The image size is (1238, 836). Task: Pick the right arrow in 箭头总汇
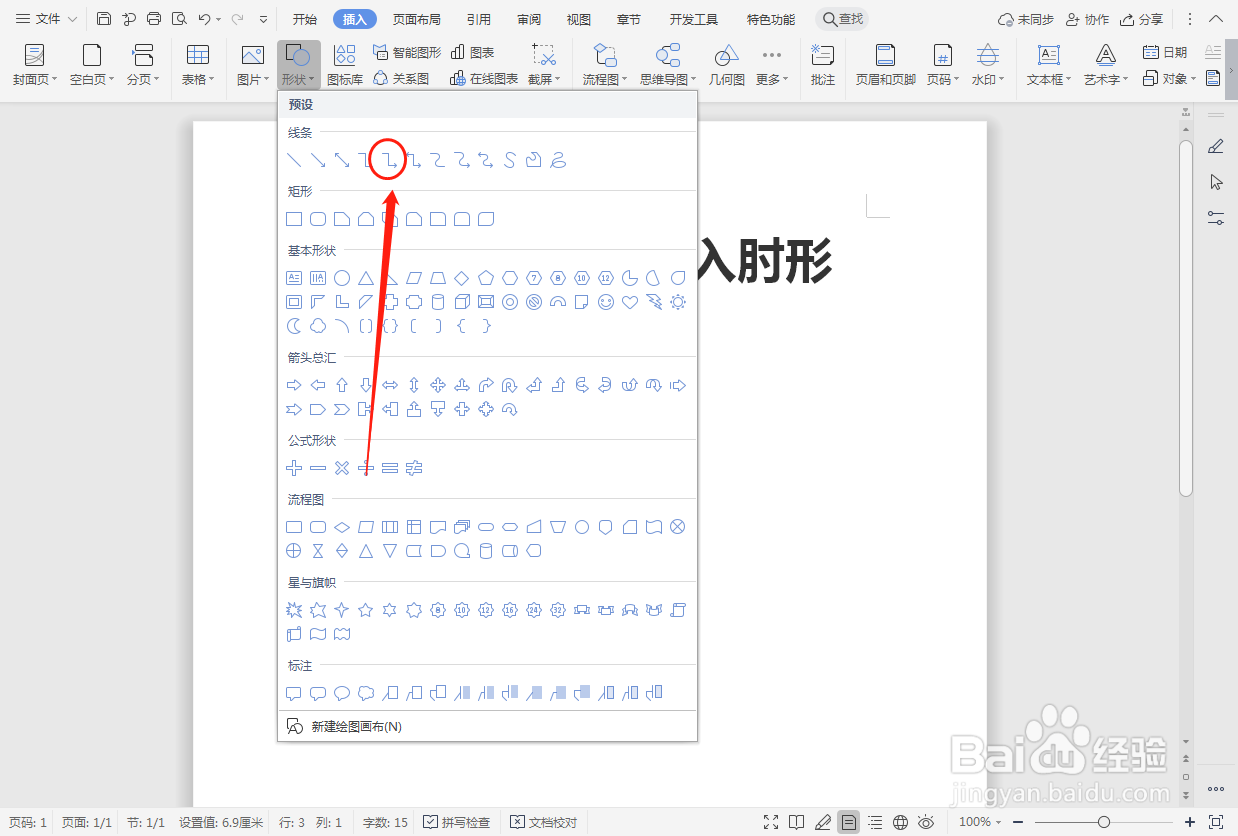[294, 385]
